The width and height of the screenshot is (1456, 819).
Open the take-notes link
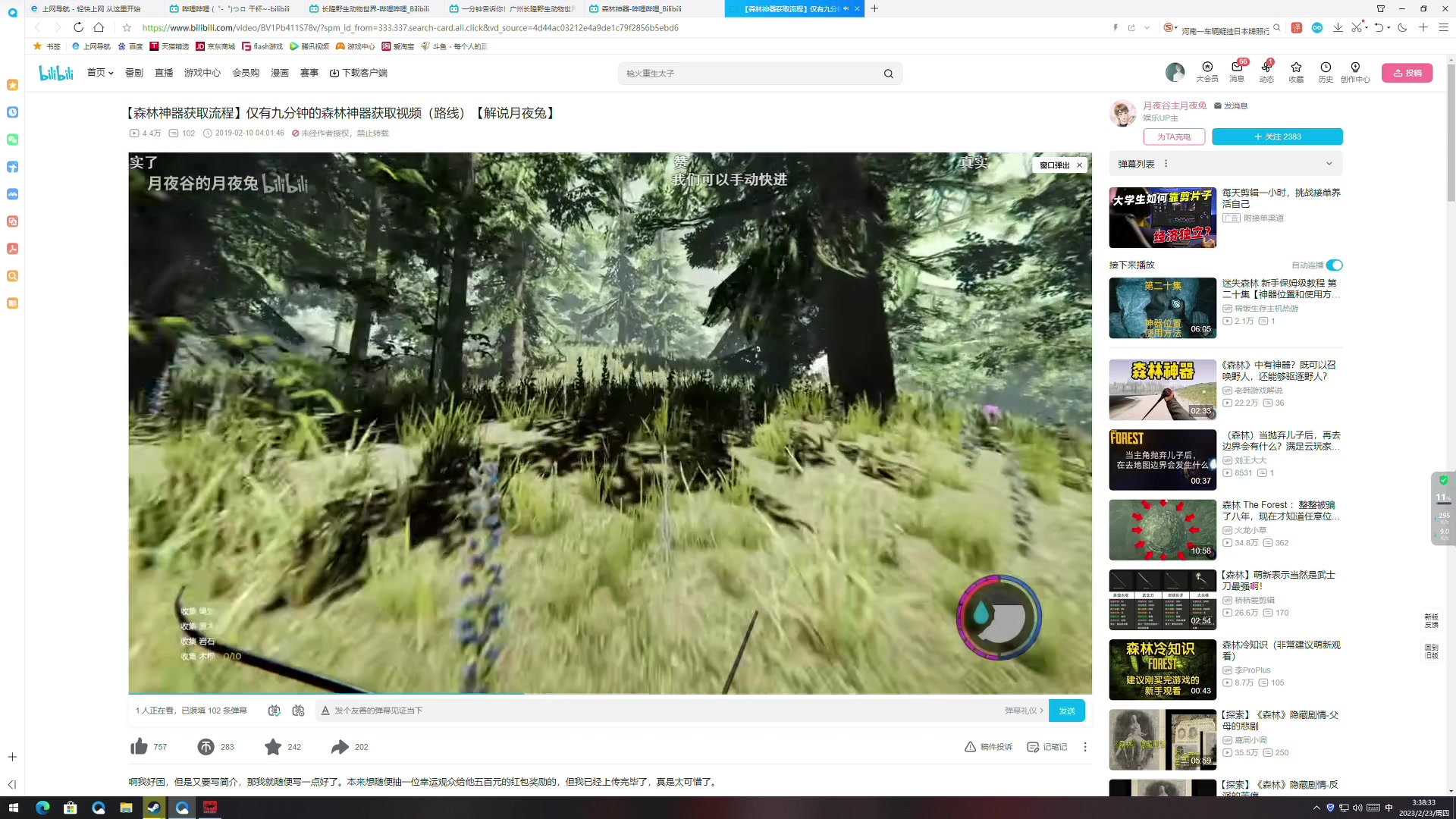1046,747
